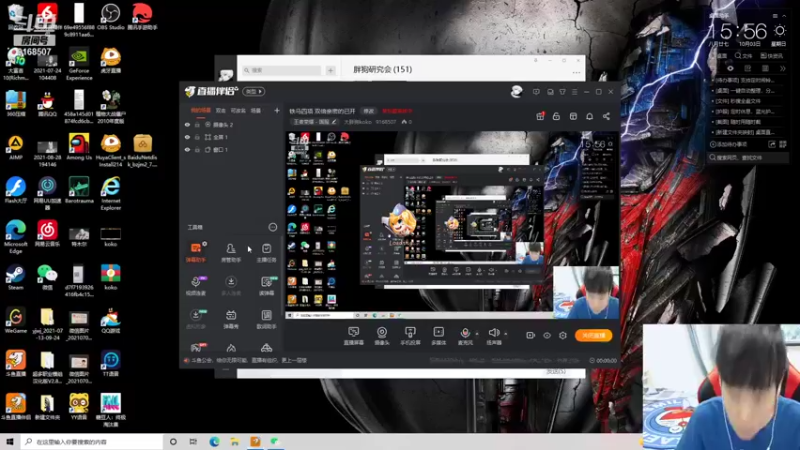Screen dimensions: 800x450
Task: Start recording with the record icon
Action: [530, 336]
